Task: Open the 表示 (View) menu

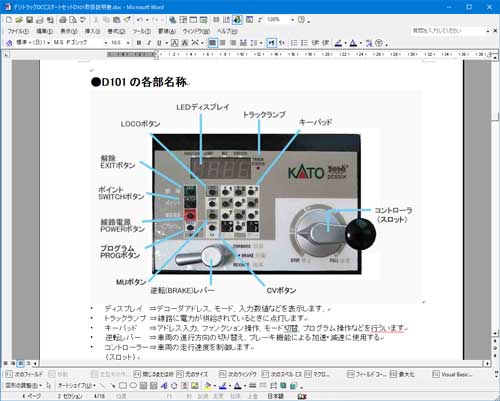Action: point(69,31)
